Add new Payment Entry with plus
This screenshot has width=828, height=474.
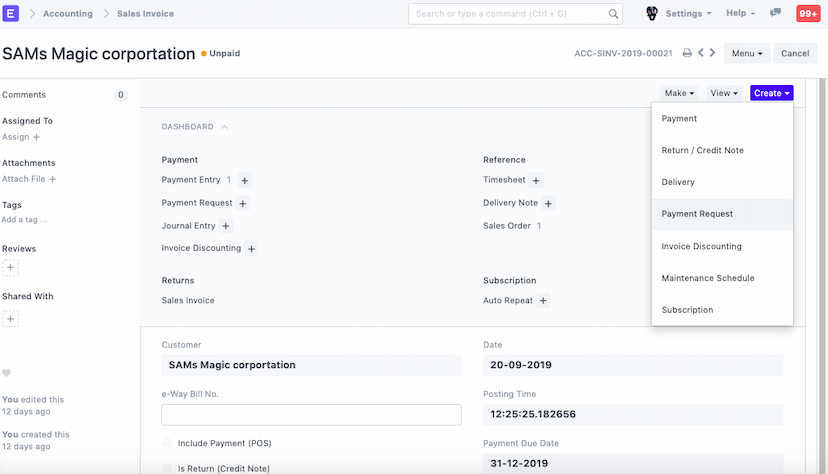pos(244,181)
